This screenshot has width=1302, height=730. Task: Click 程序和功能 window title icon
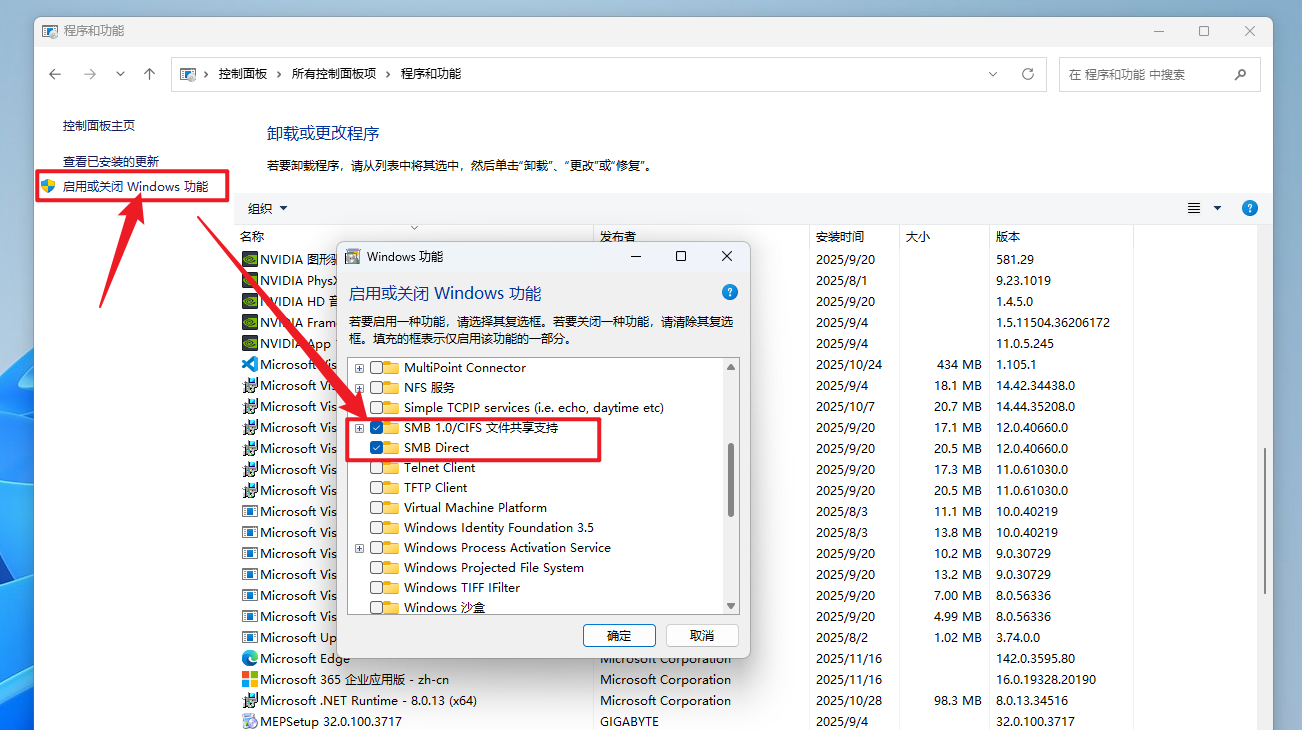pos(50,31)
